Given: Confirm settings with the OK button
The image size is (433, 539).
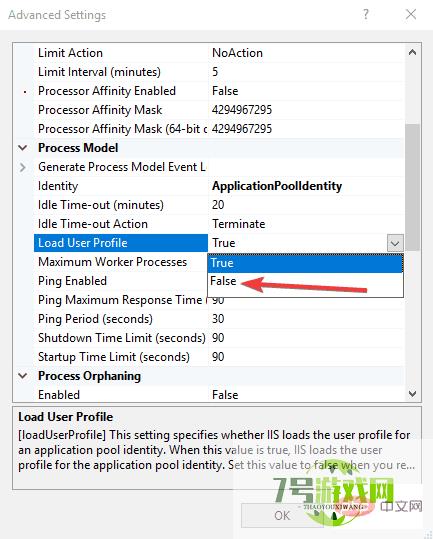Looking at the screenshot, I should click(x=282, y=516).
